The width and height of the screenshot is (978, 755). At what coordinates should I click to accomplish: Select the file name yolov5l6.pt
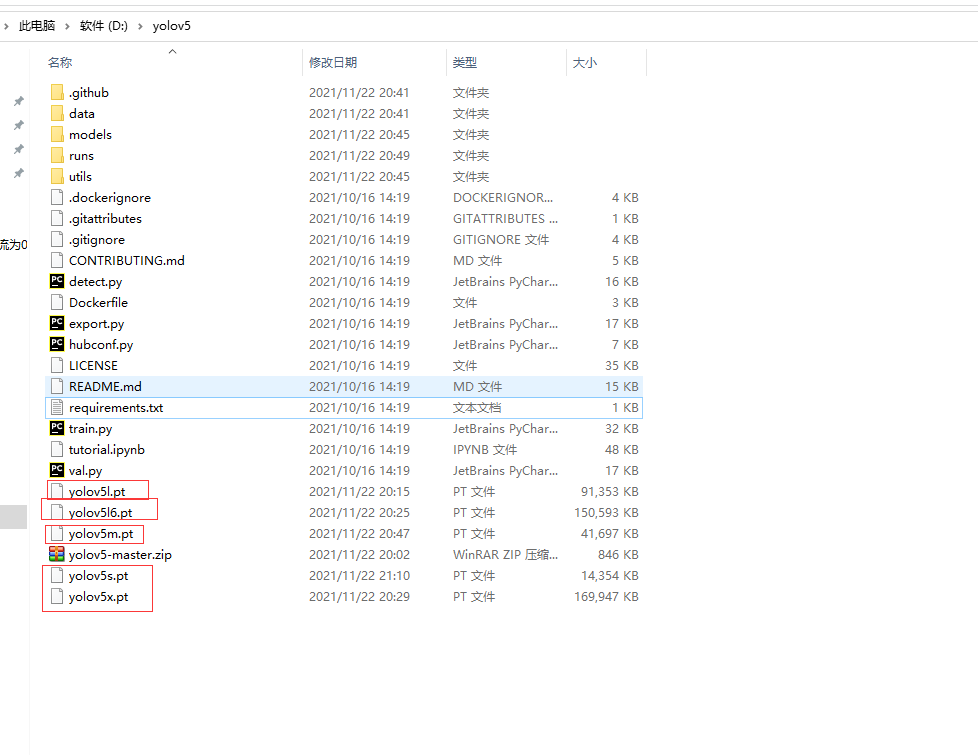pyautogui.click(x=100, y=512)
